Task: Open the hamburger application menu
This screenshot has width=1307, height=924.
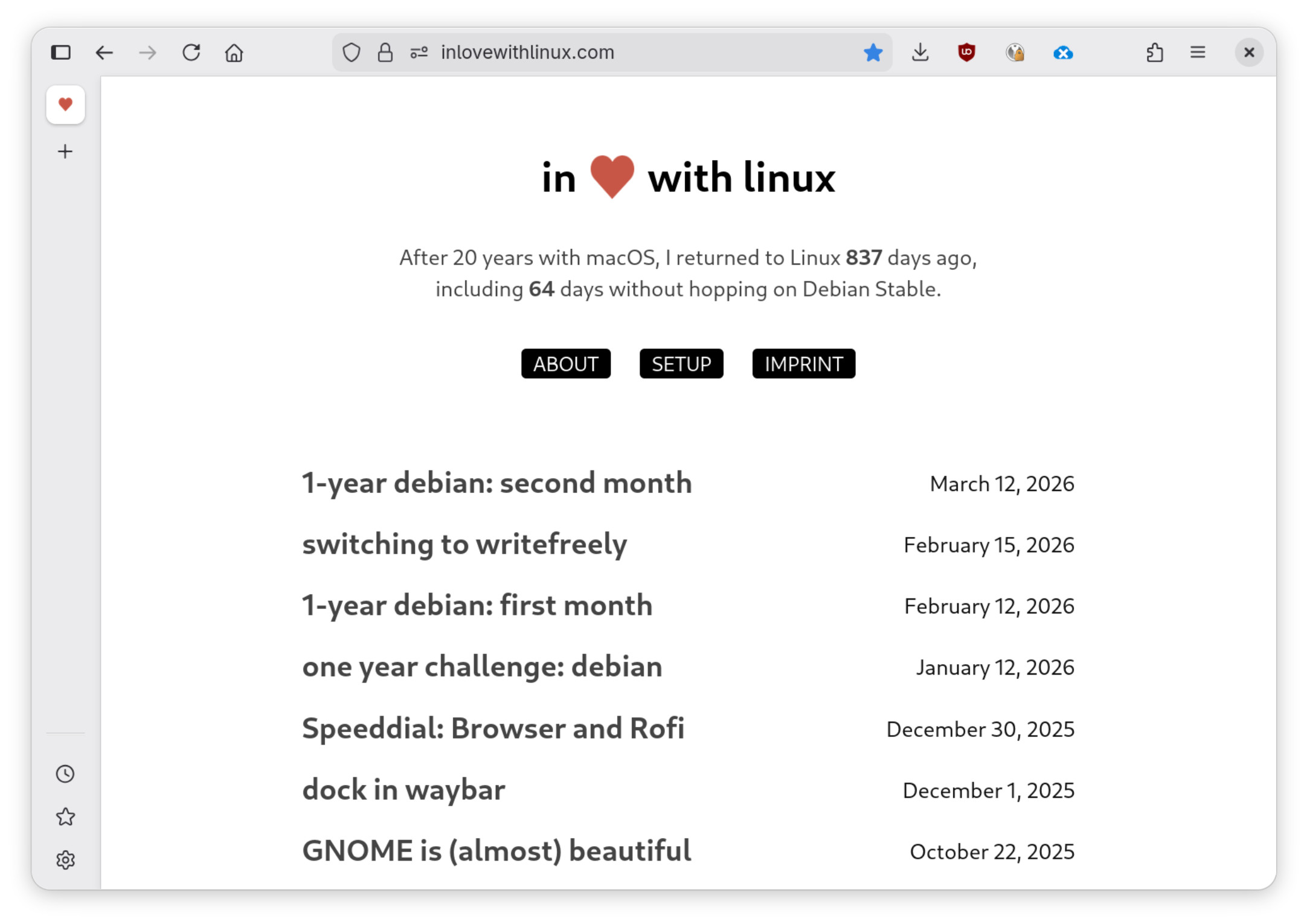Action: (1198, 53)
